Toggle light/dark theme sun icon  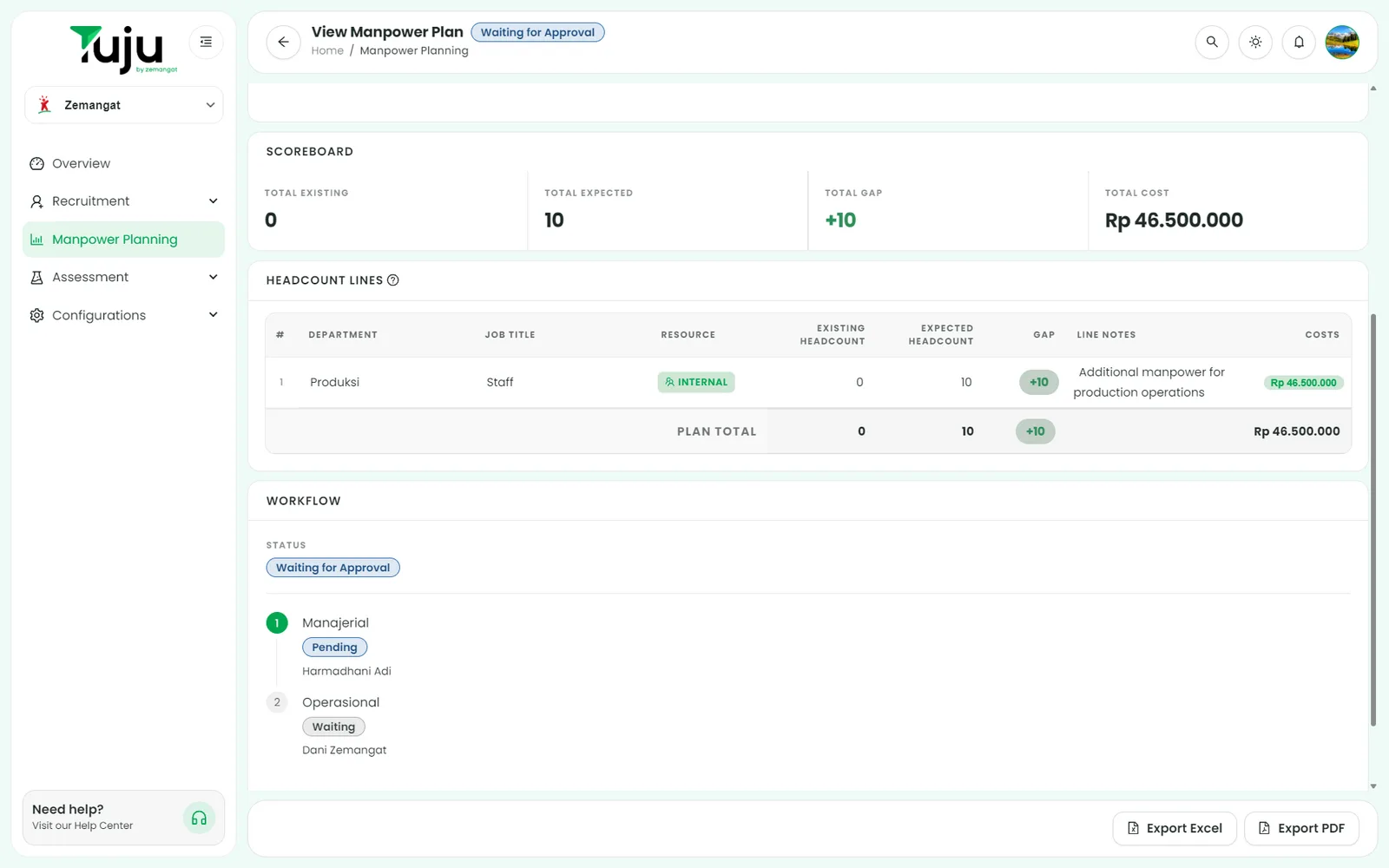point(1255,42)
